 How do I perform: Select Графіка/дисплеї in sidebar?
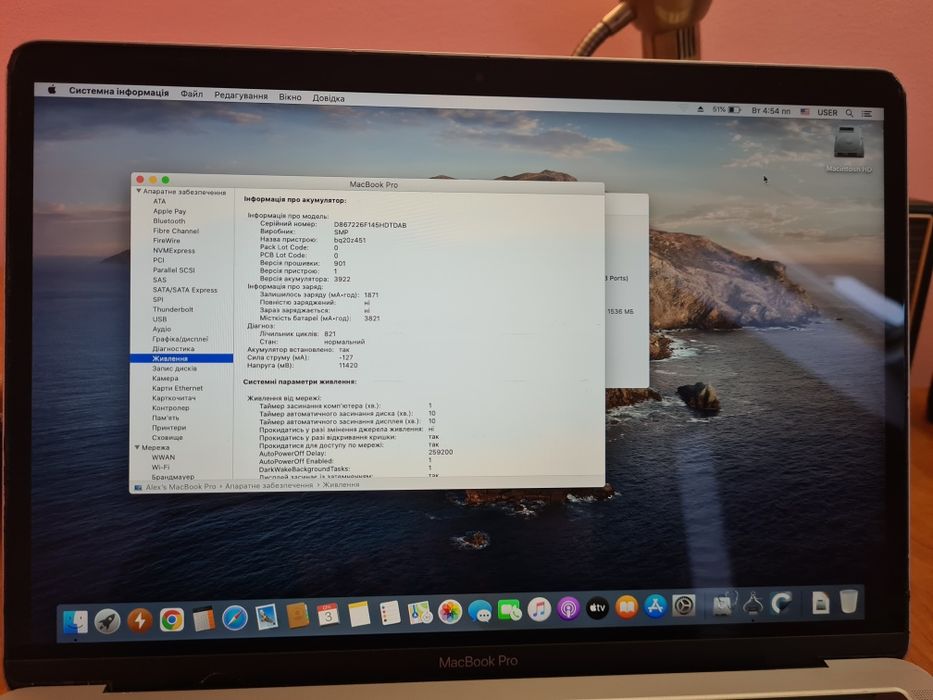[180, 339]
